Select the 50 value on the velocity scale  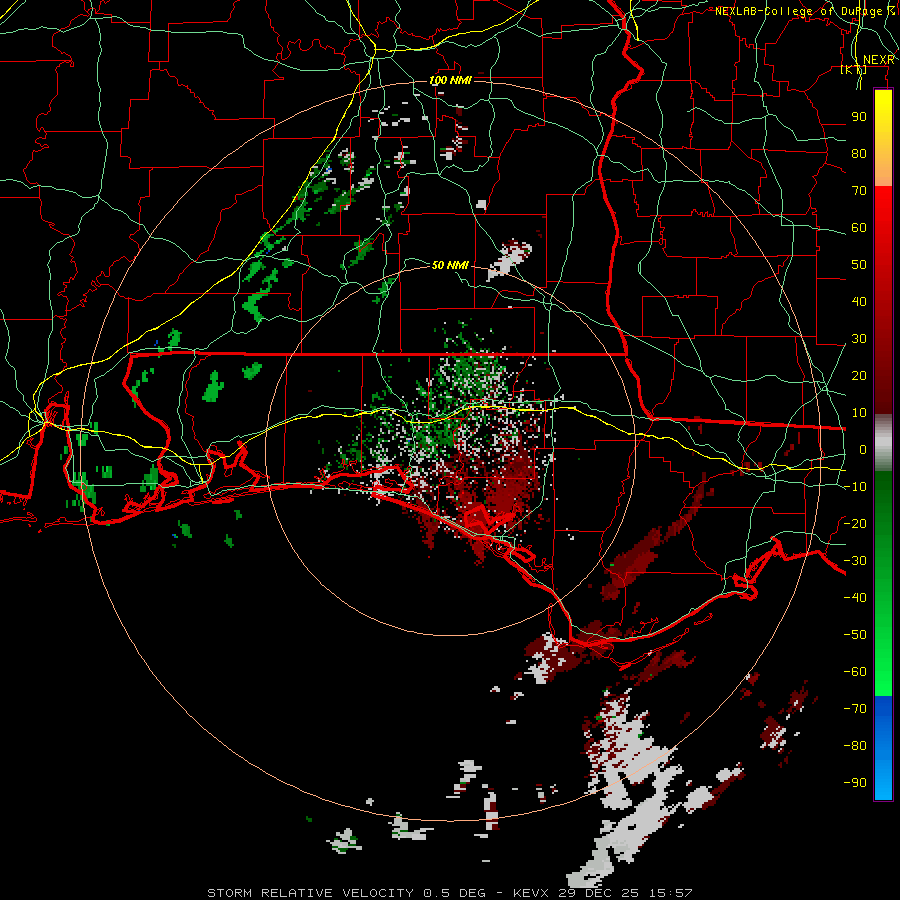[859, 265]
